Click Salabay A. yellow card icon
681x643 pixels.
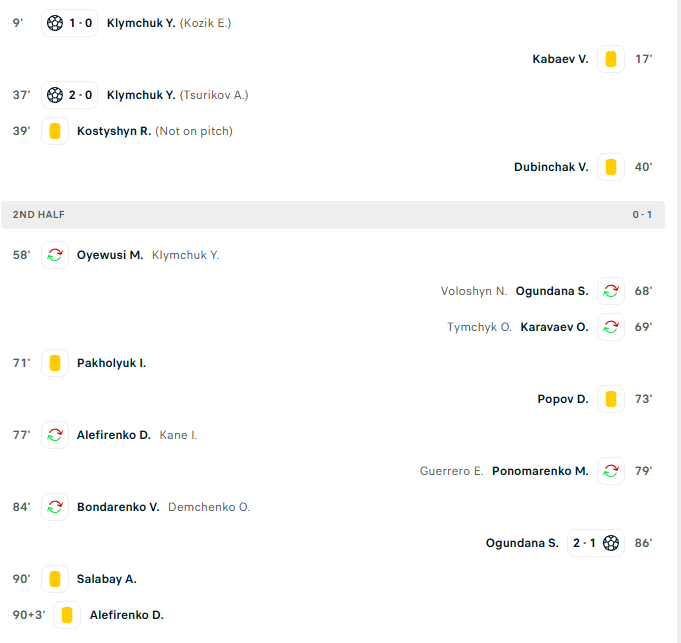coord(55,579)
